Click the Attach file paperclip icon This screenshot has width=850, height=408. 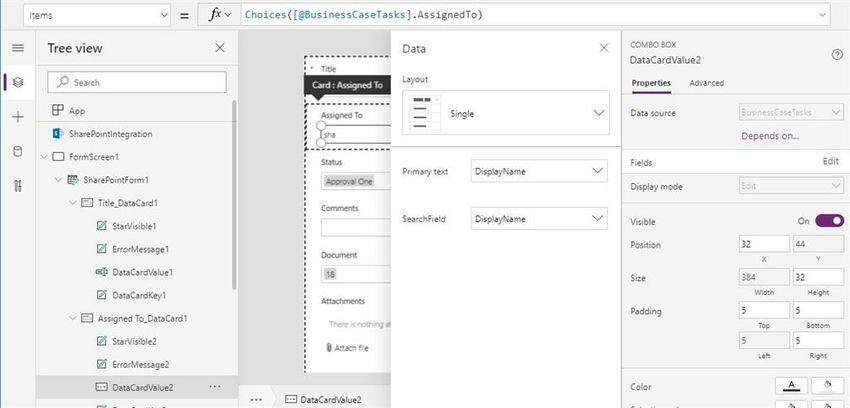tap(329, 348)
